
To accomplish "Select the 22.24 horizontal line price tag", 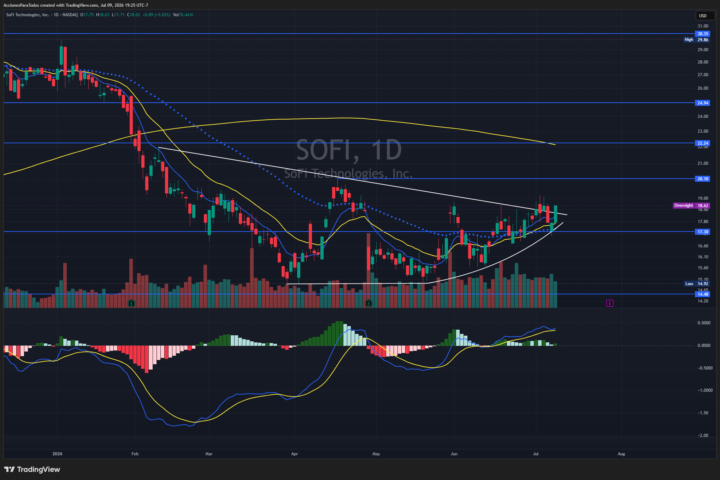I will 703,143.
